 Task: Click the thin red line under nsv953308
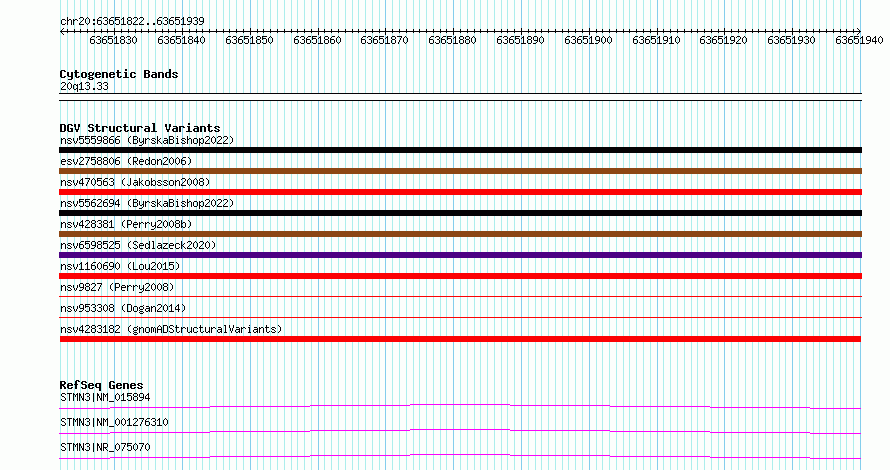pos(460,317)
